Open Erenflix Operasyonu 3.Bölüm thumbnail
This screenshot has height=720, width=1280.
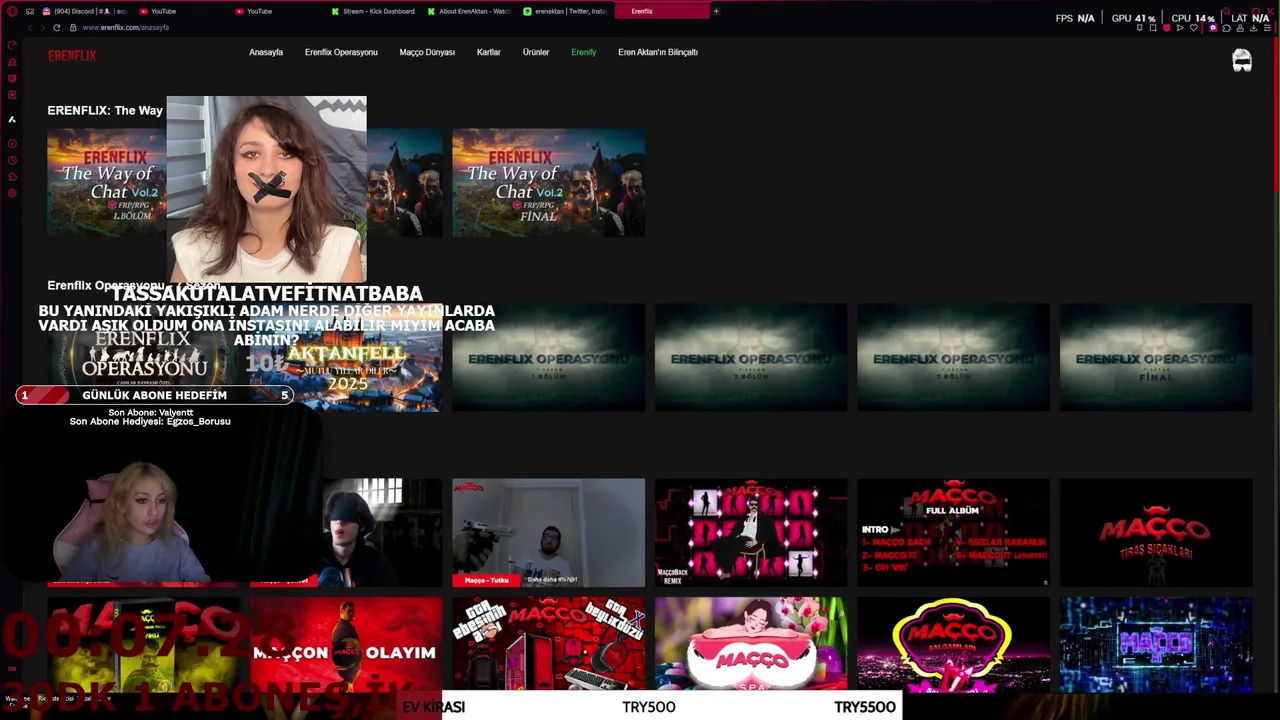953,358
